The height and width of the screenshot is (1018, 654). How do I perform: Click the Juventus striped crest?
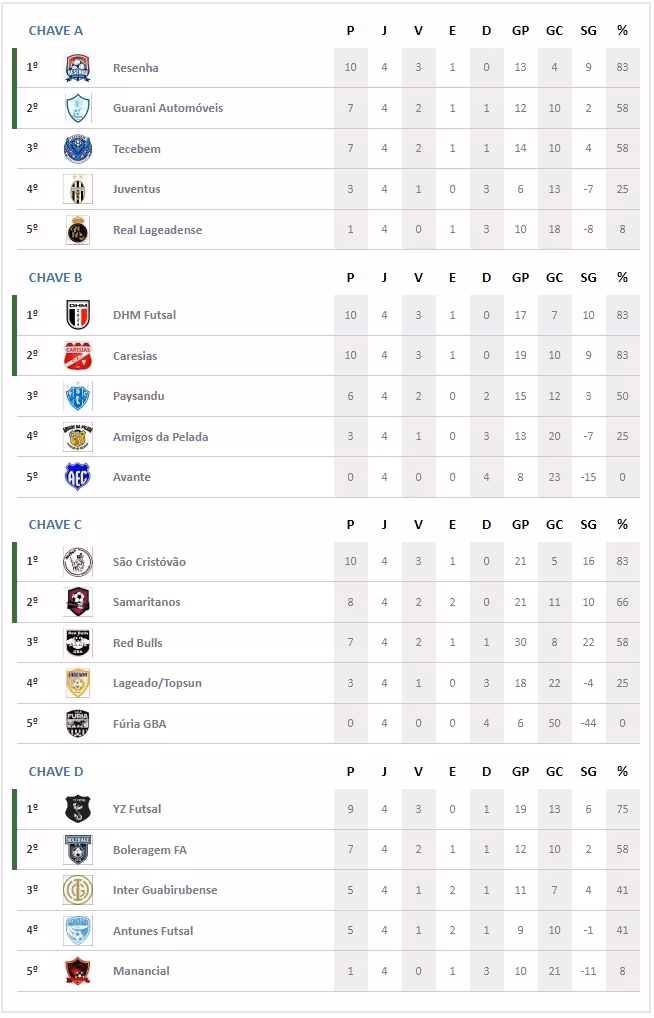click(77, 189)
